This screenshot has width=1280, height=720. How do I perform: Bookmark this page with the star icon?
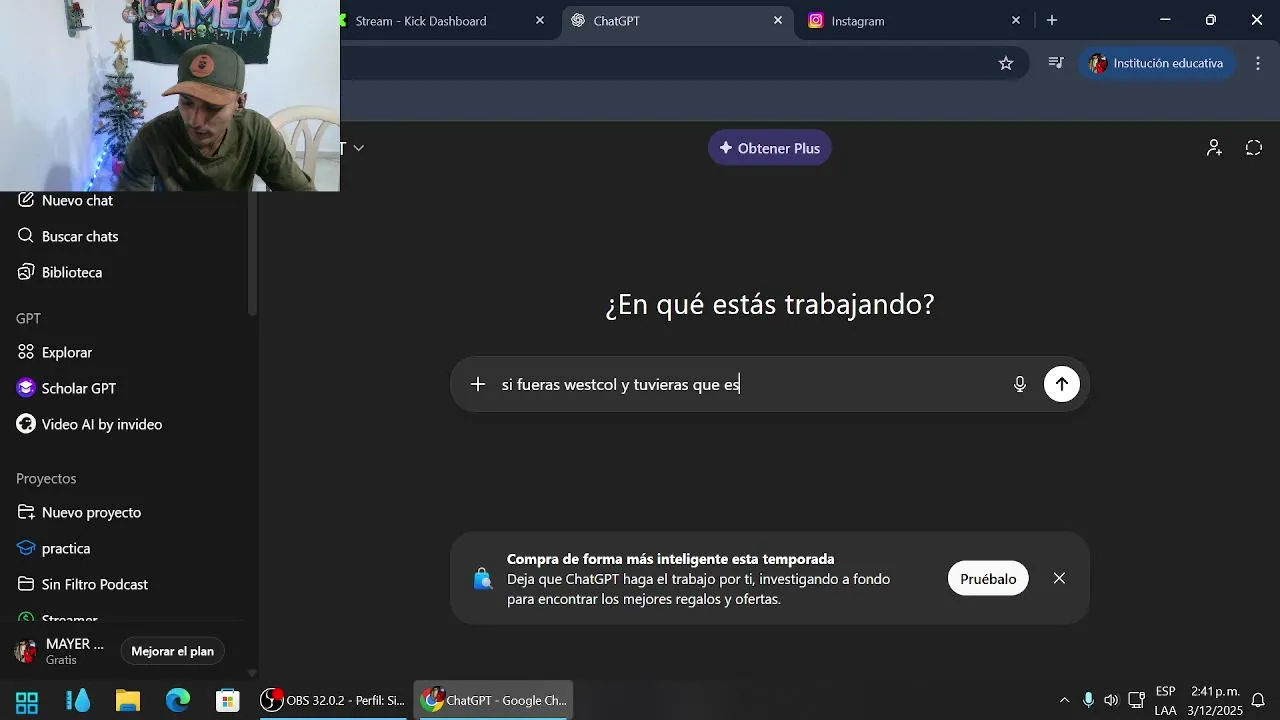pyautogui.click(x=1006, y=63)
